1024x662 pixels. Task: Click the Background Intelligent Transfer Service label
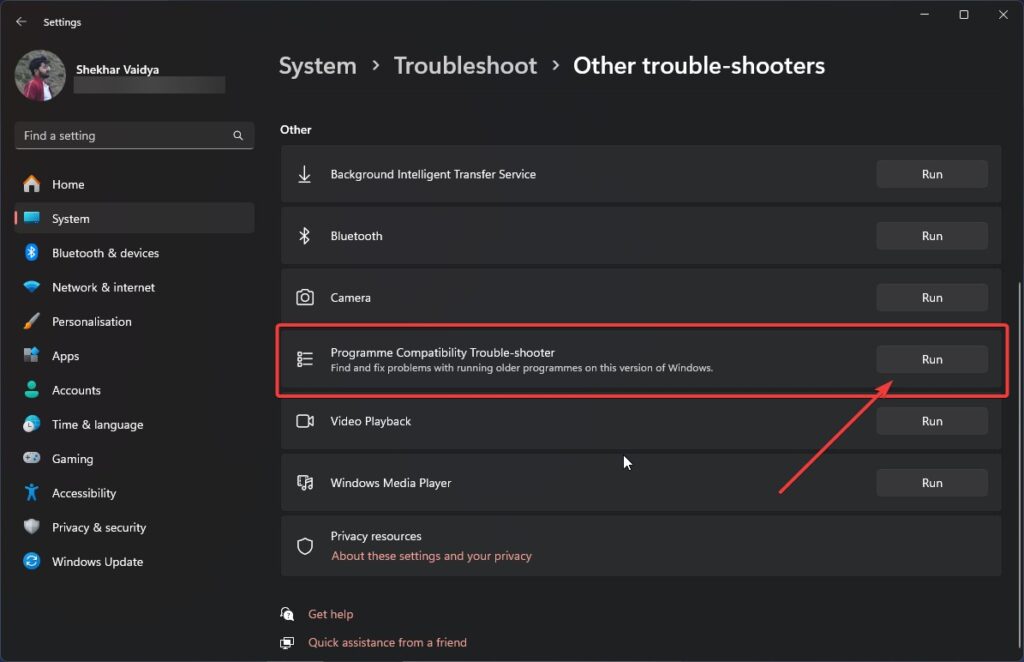tap(433, 174)
